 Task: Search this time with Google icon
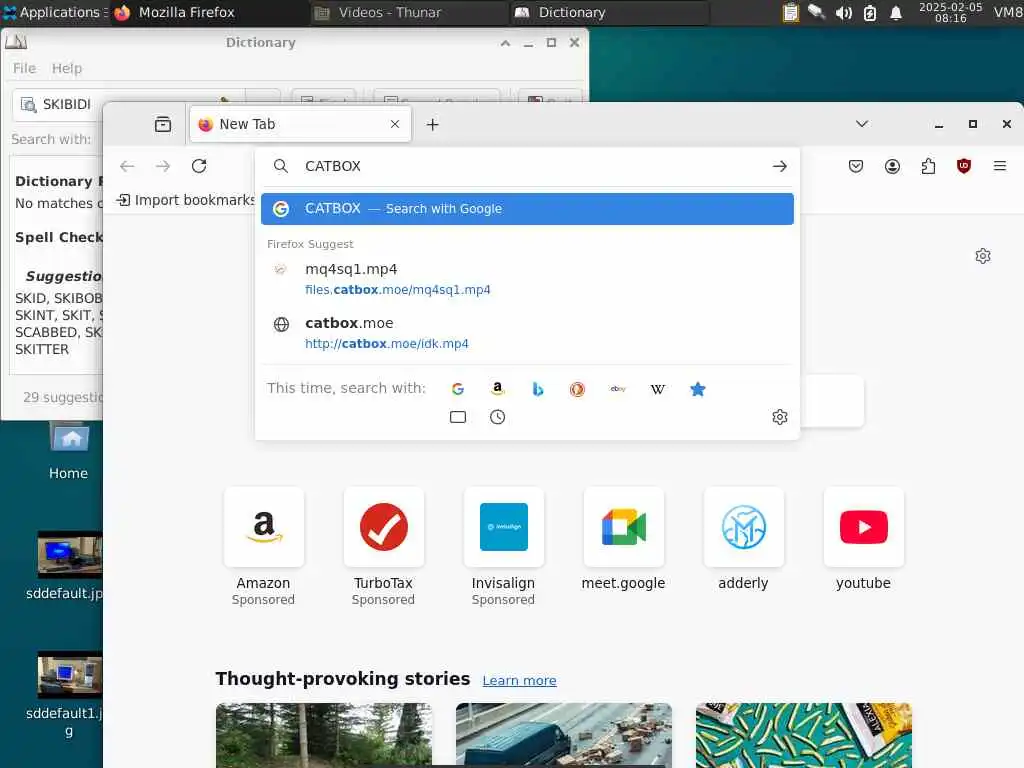tap(458, 389)
